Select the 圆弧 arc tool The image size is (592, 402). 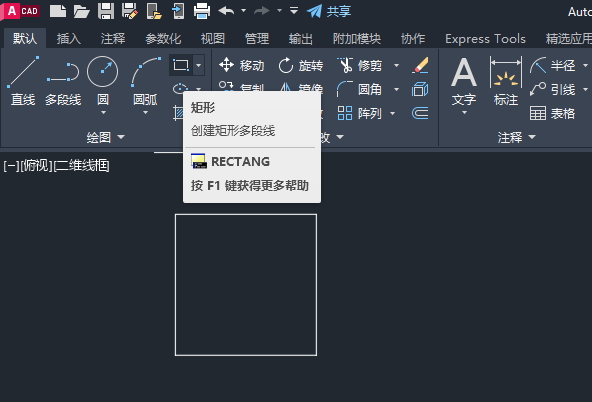click(146, 80)
